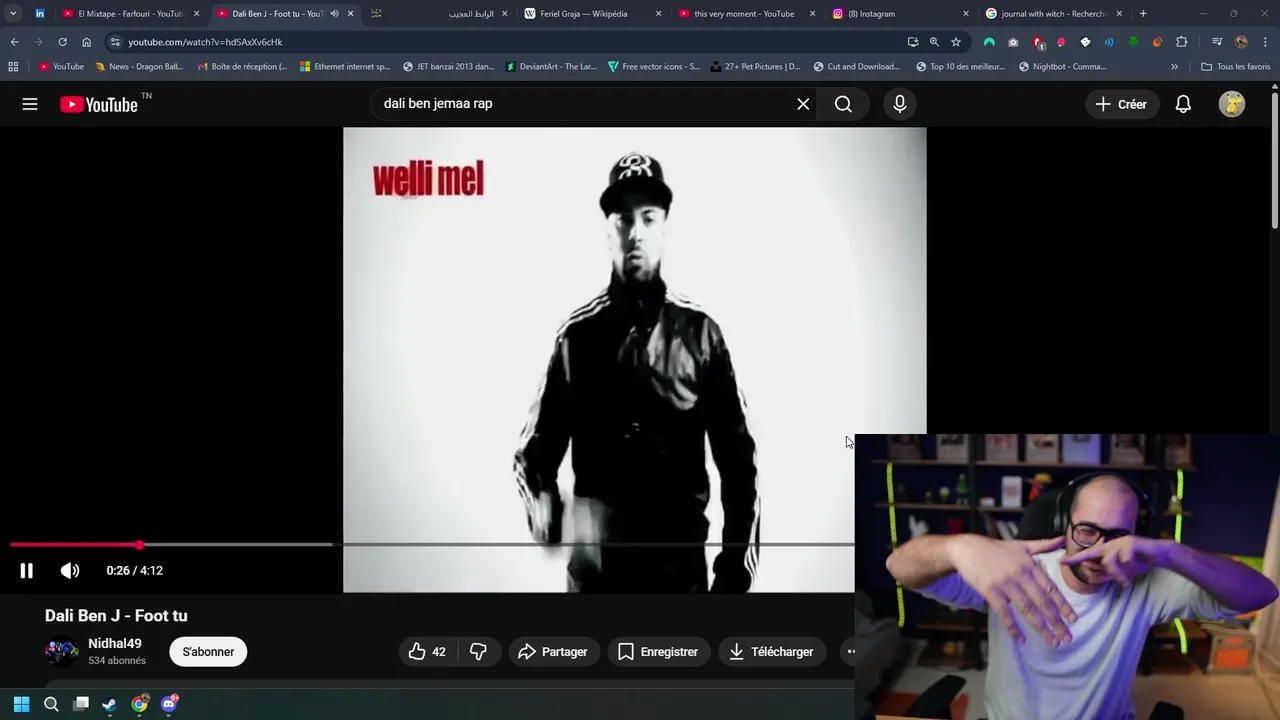View site information icon in address bar
The image size is (1280, 720).
115,42
